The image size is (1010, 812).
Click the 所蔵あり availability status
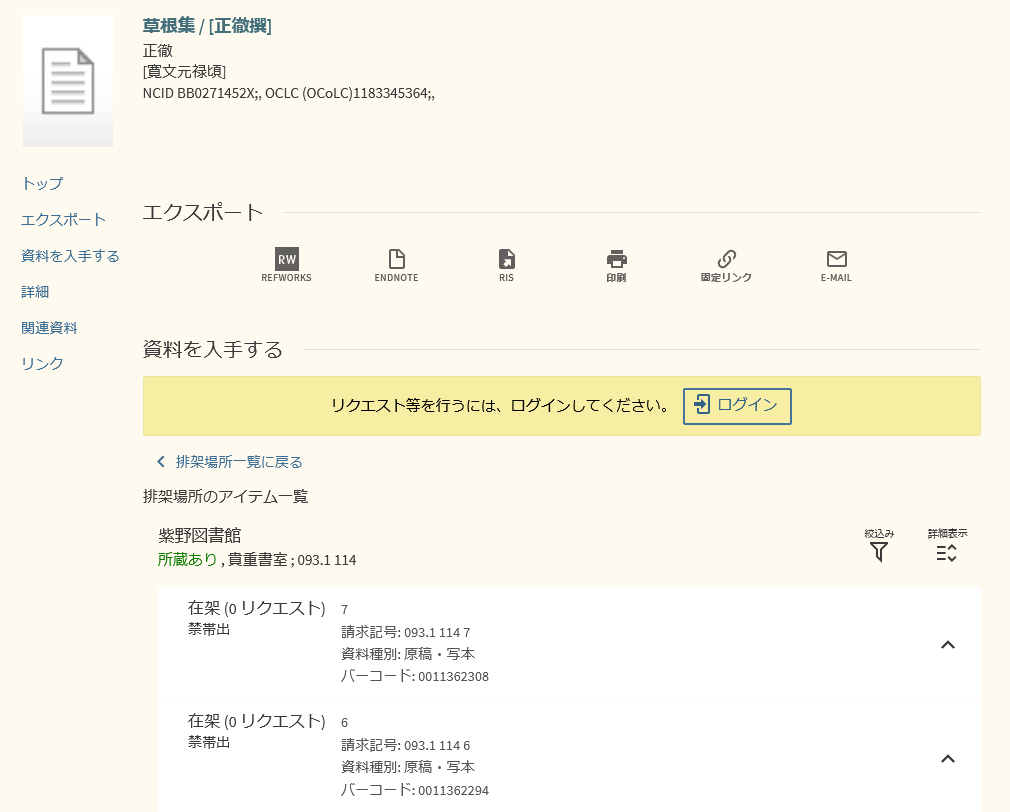point(187,560)
